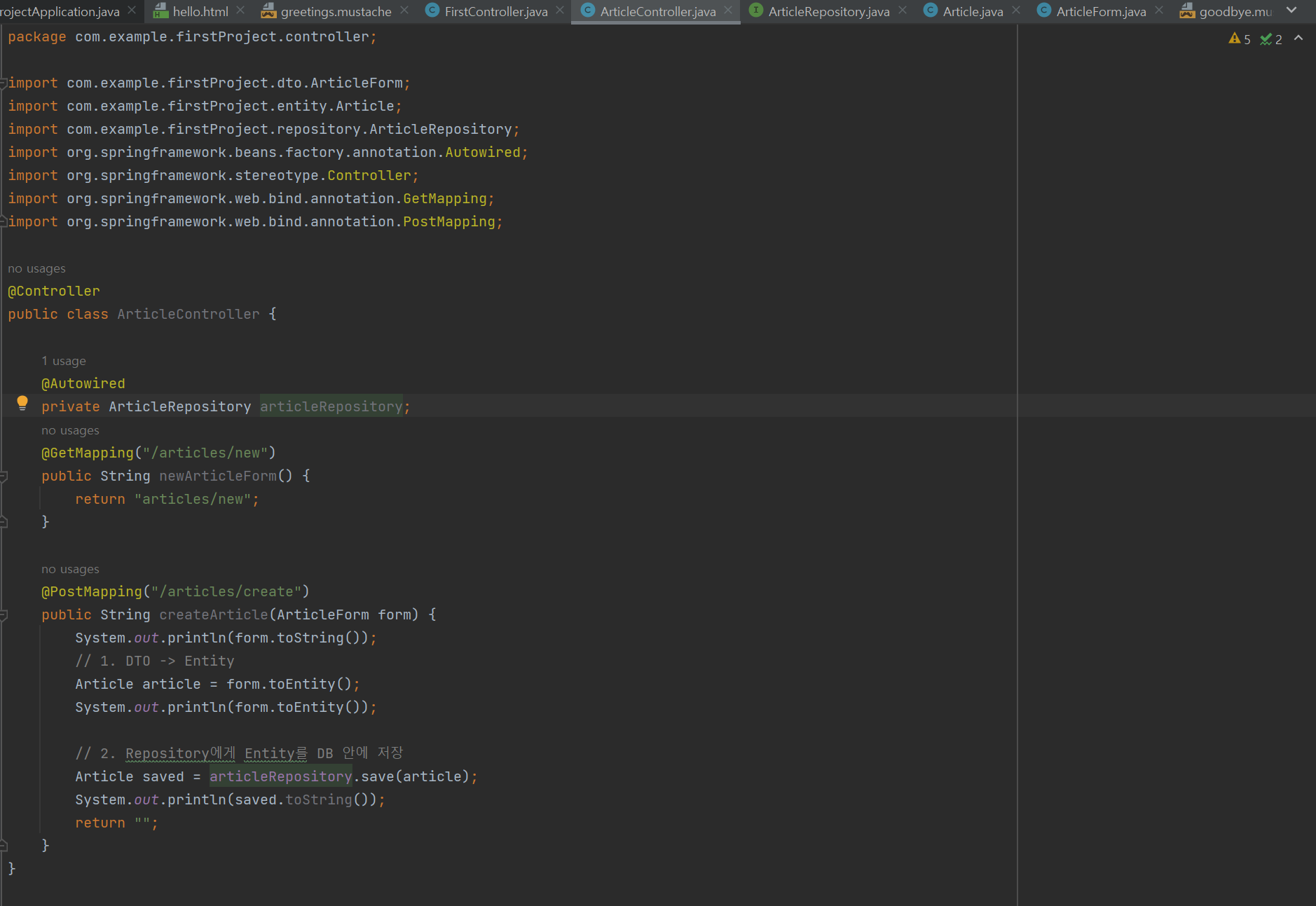
Task: Collapse the inspections widget arrow
Action: pos(1298,39)
